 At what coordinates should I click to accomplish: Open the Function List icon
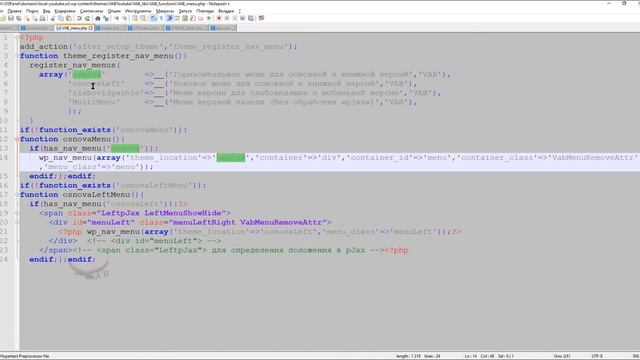click(193, 18)
